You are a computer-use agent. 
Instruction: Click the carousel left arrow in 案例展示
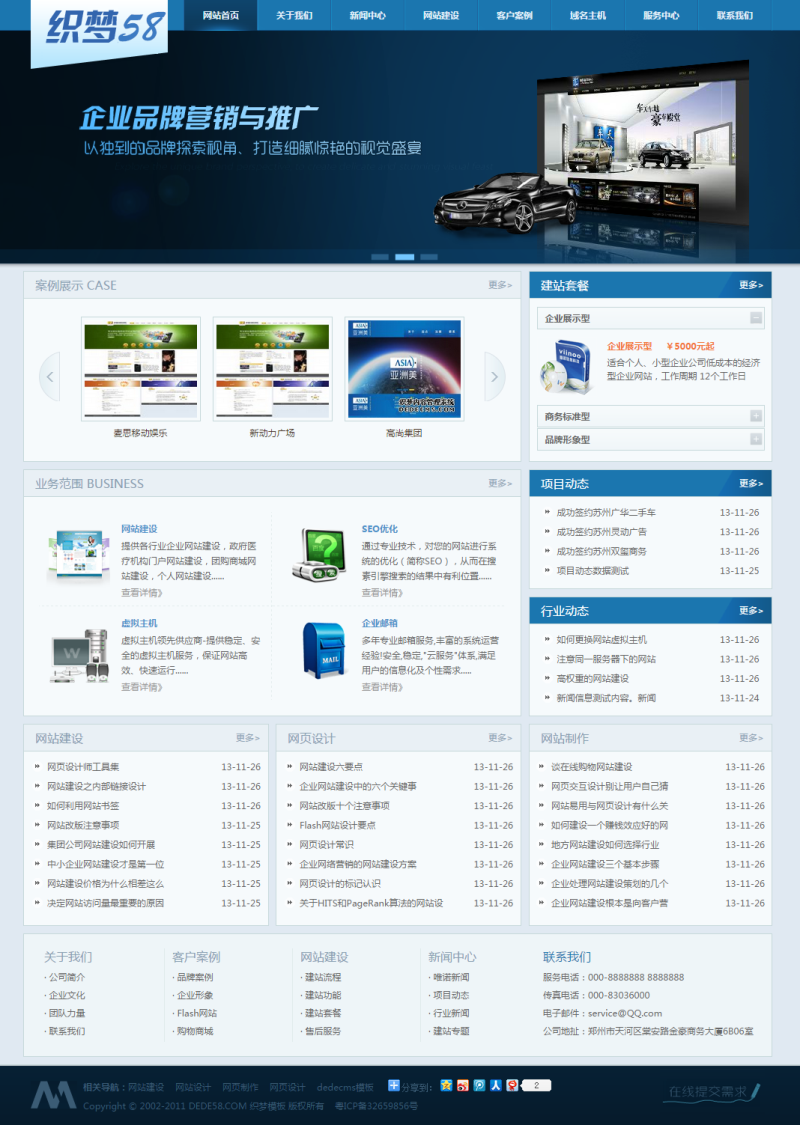(x=49, y=375)
